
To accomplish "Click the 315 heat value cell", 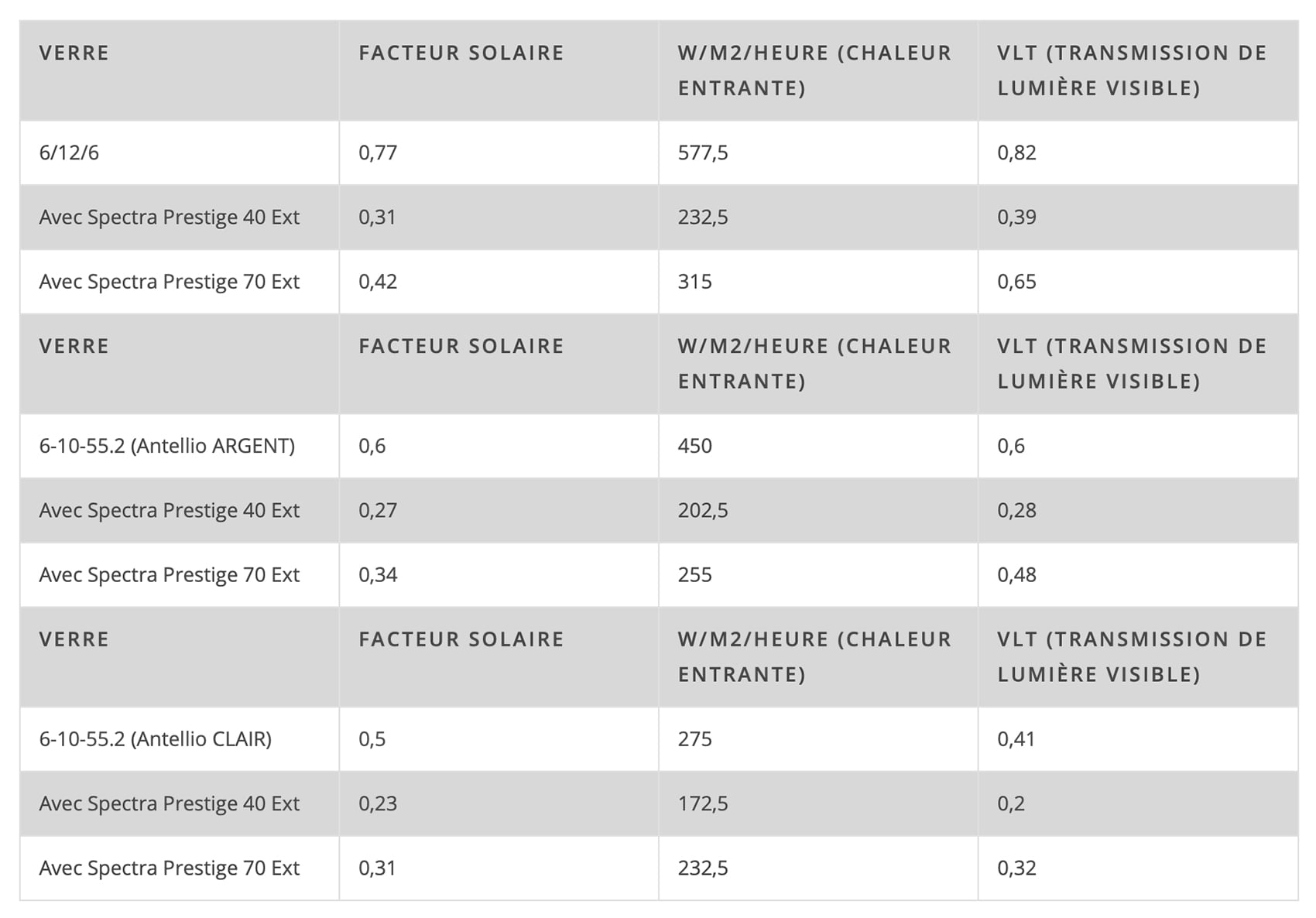I will 694,282.
